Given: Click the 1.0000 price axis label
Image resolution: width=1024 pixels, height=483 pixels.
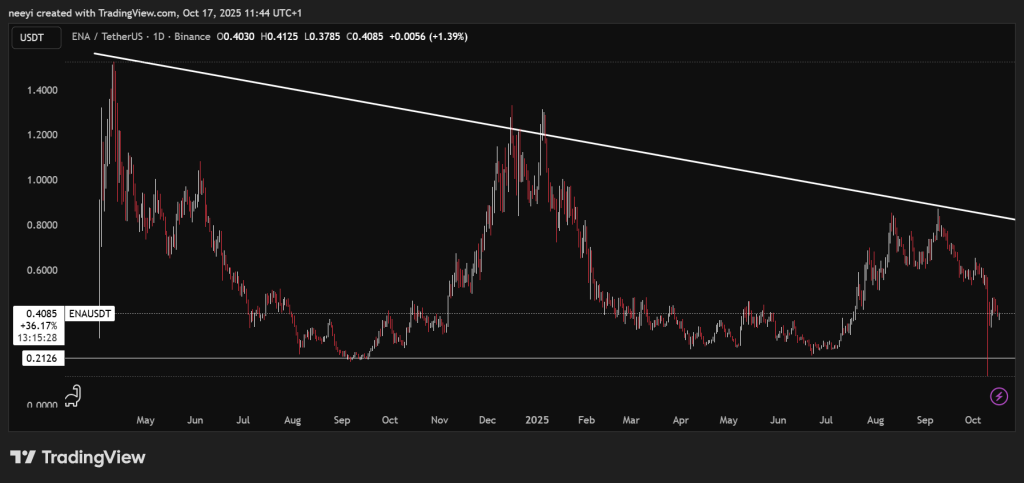Looking at the screenshot, I should point(42,180).
